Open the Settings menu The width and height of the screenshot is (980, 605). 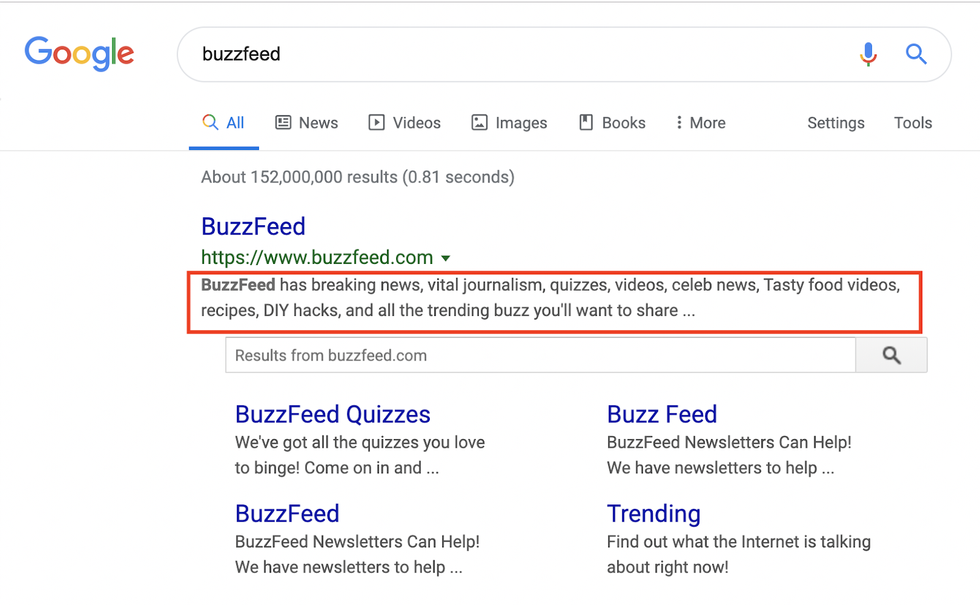[x=835, y=123]
